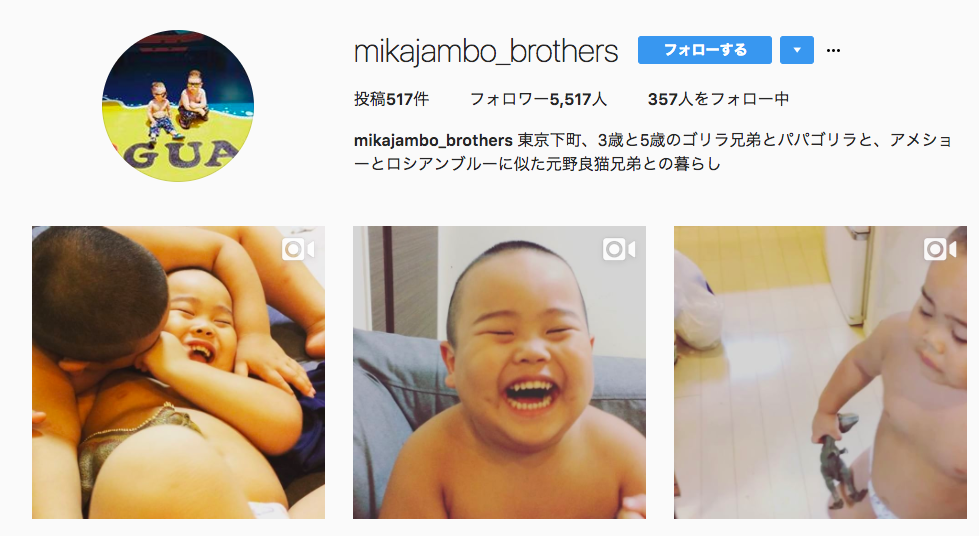Click the bold mikajambo_brothers name in bio
Image resolution: width=979 pixels, height=536 pixels.
pos(433,140)
